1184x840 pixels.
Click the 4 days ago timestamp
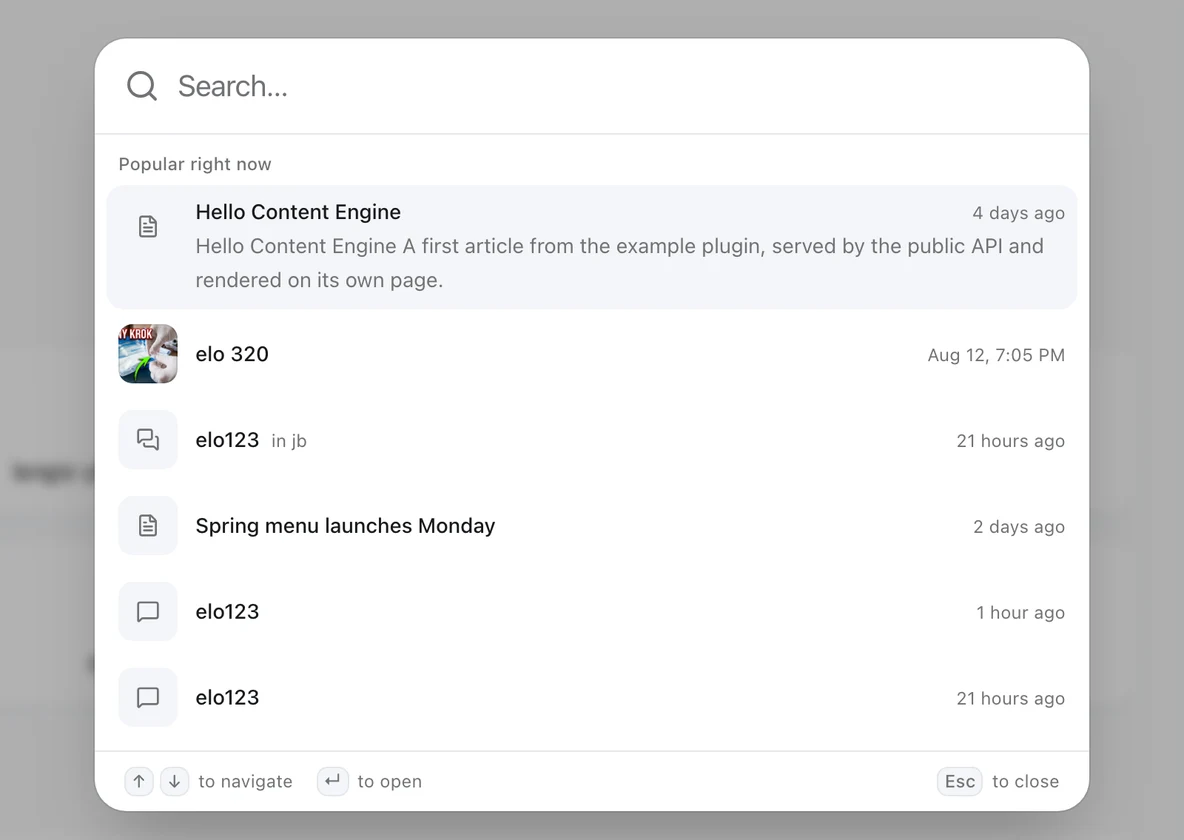click(x=1018, y=213)
